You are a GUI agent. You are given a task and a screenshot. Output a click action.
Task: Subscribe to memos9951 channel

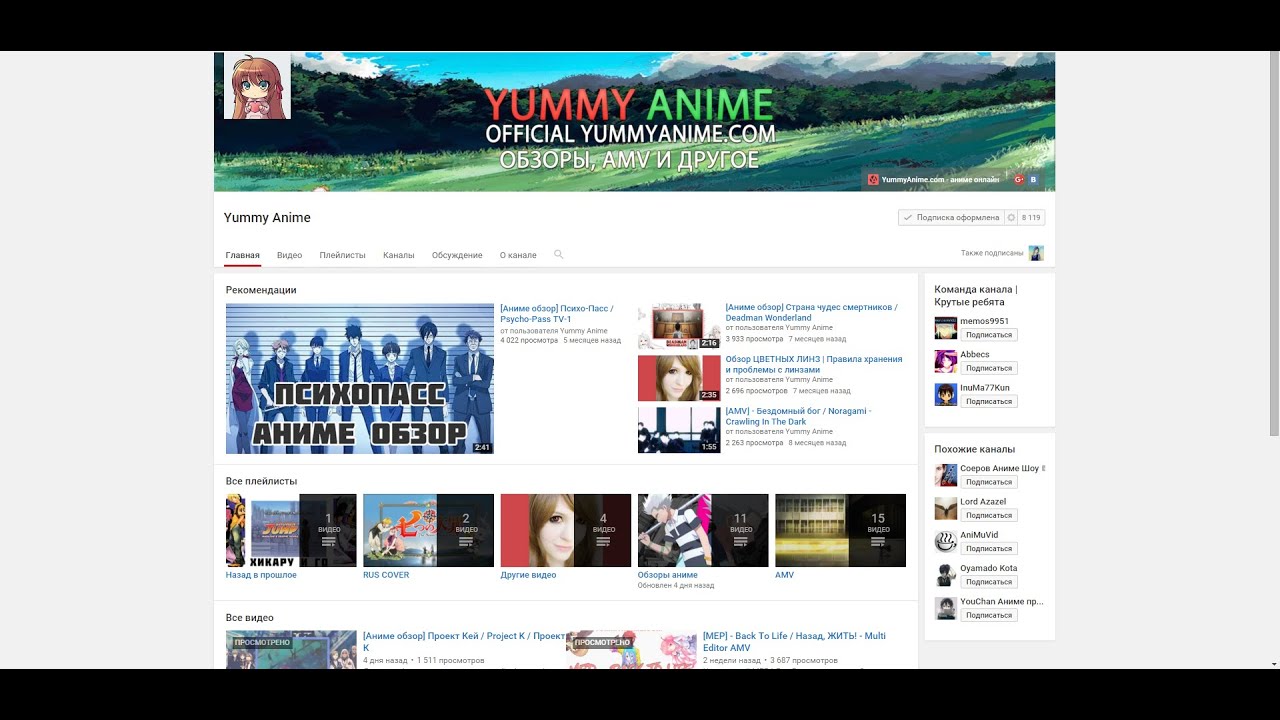tap(989, 335)
